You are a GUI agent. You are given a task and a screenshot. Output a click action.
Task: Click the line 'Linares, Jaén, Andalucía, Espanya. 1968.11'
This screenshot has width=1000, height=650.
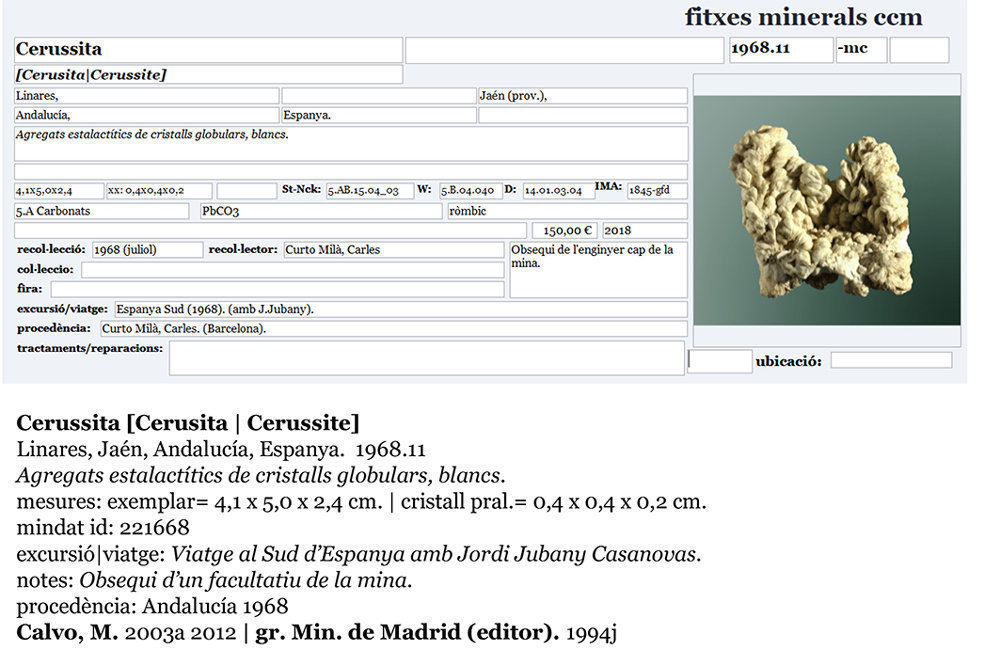[x=221, y=450]
